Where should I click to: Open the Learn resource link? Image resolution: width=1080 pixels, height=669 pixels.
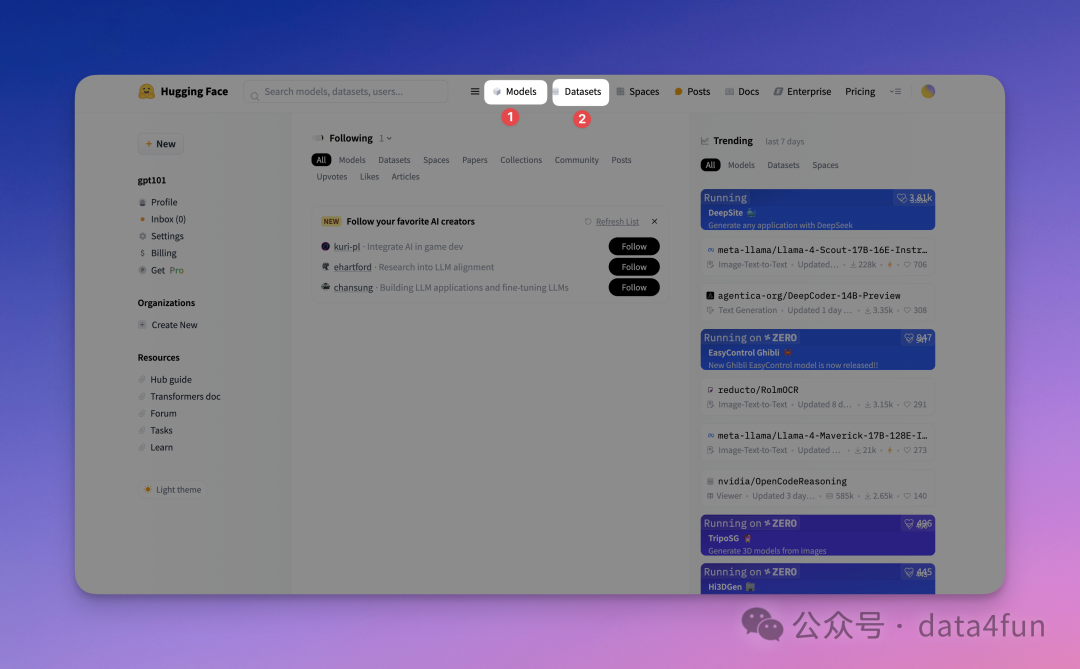[162, 447]
